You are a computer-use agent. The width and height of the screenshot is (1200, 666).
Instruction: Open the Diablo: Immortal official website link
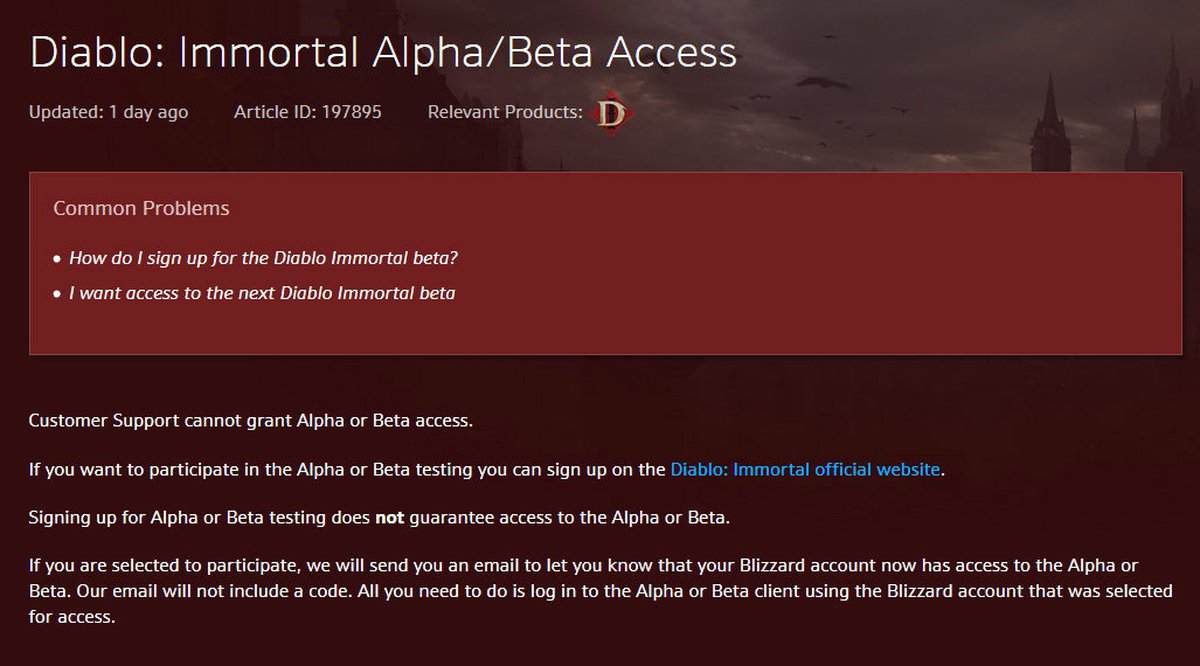tap(805, 469)
